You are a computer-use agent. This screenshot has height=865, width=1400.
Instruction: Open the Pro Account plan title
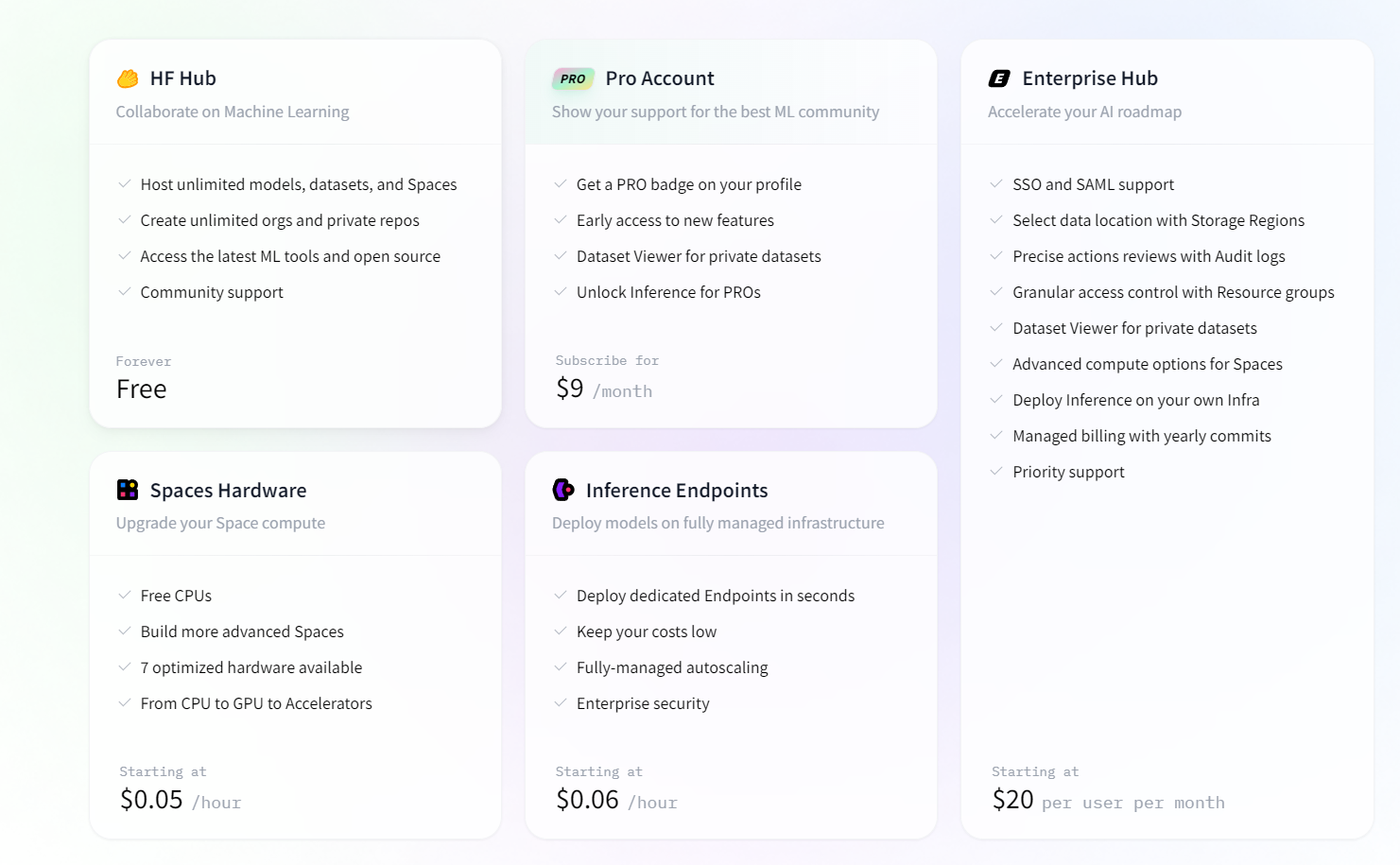[660, 78]
